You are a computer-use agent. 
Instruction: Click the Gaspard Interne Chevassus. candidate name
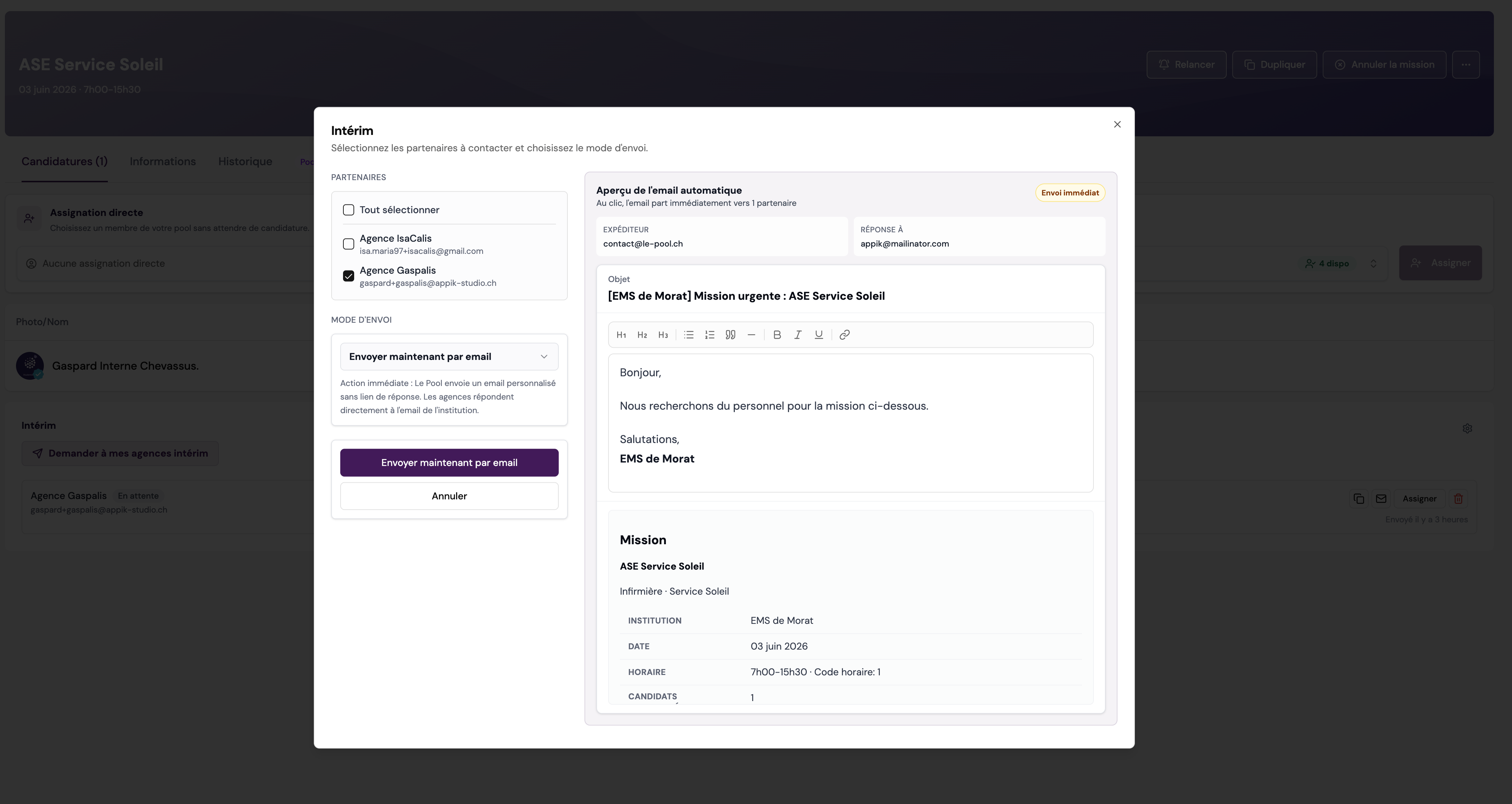coord(126,366)
